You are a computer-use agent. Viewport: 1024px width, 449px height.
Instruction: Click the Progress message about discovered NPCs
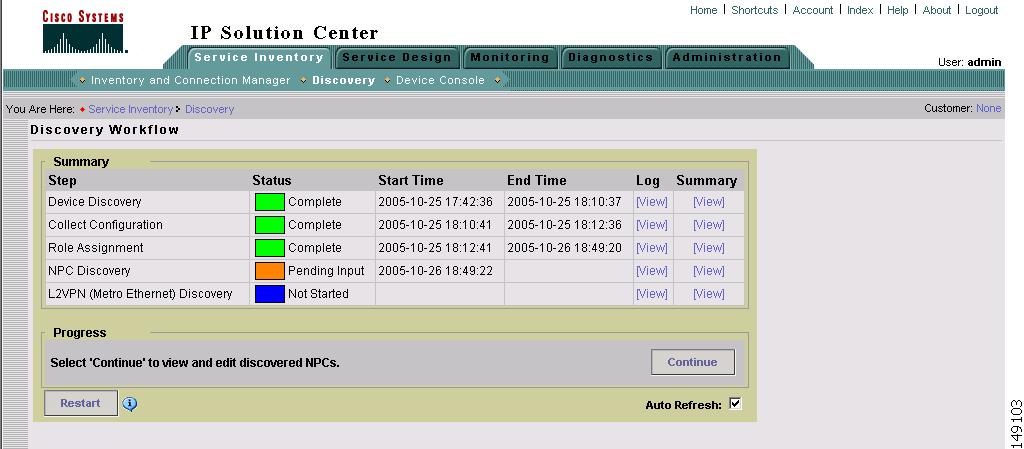coord(195,362)
